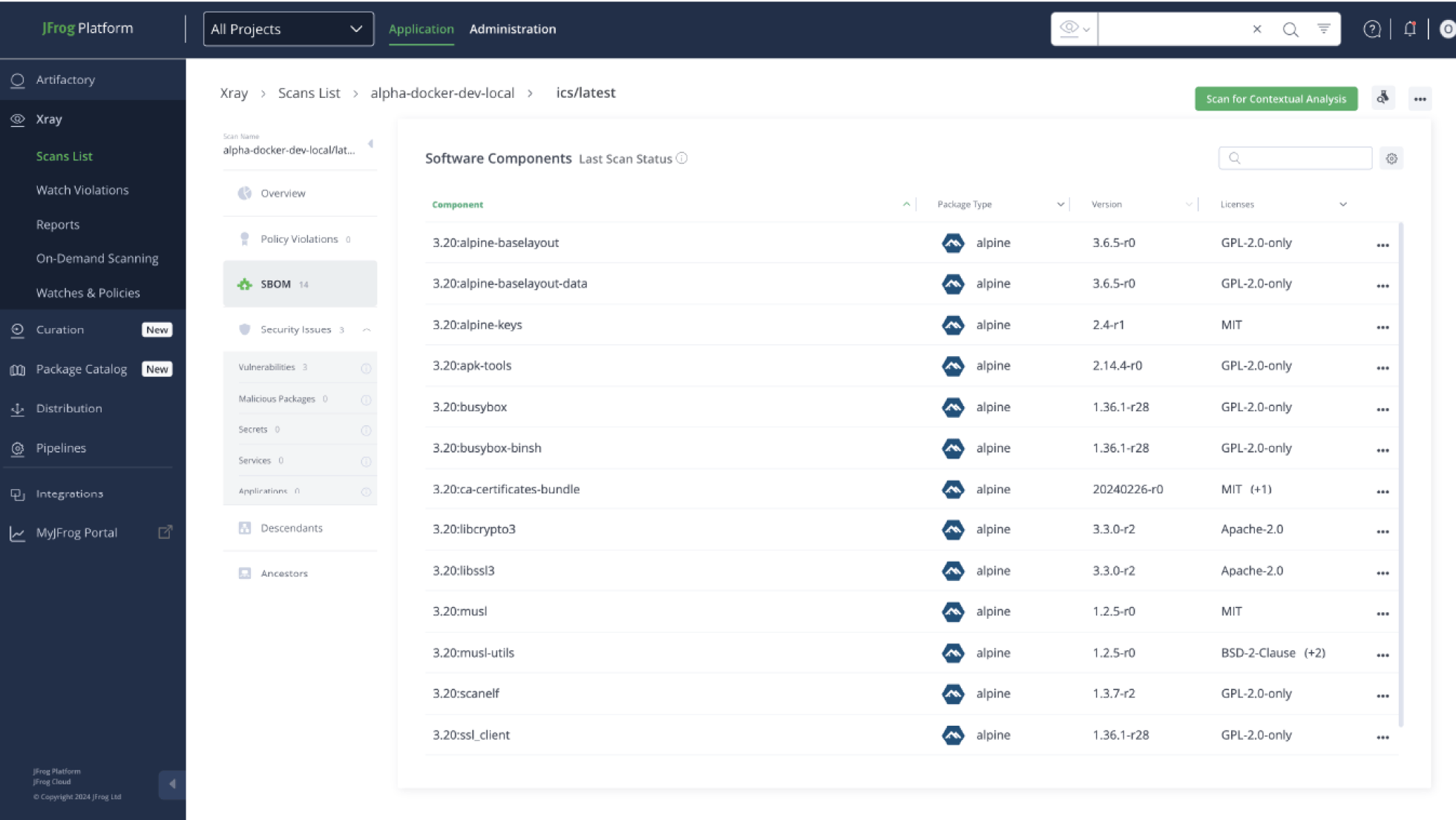The height and width of the screenshot is (820, 1456).
Task: Open Licenses column filter chevron
Action: (1342, 204)
